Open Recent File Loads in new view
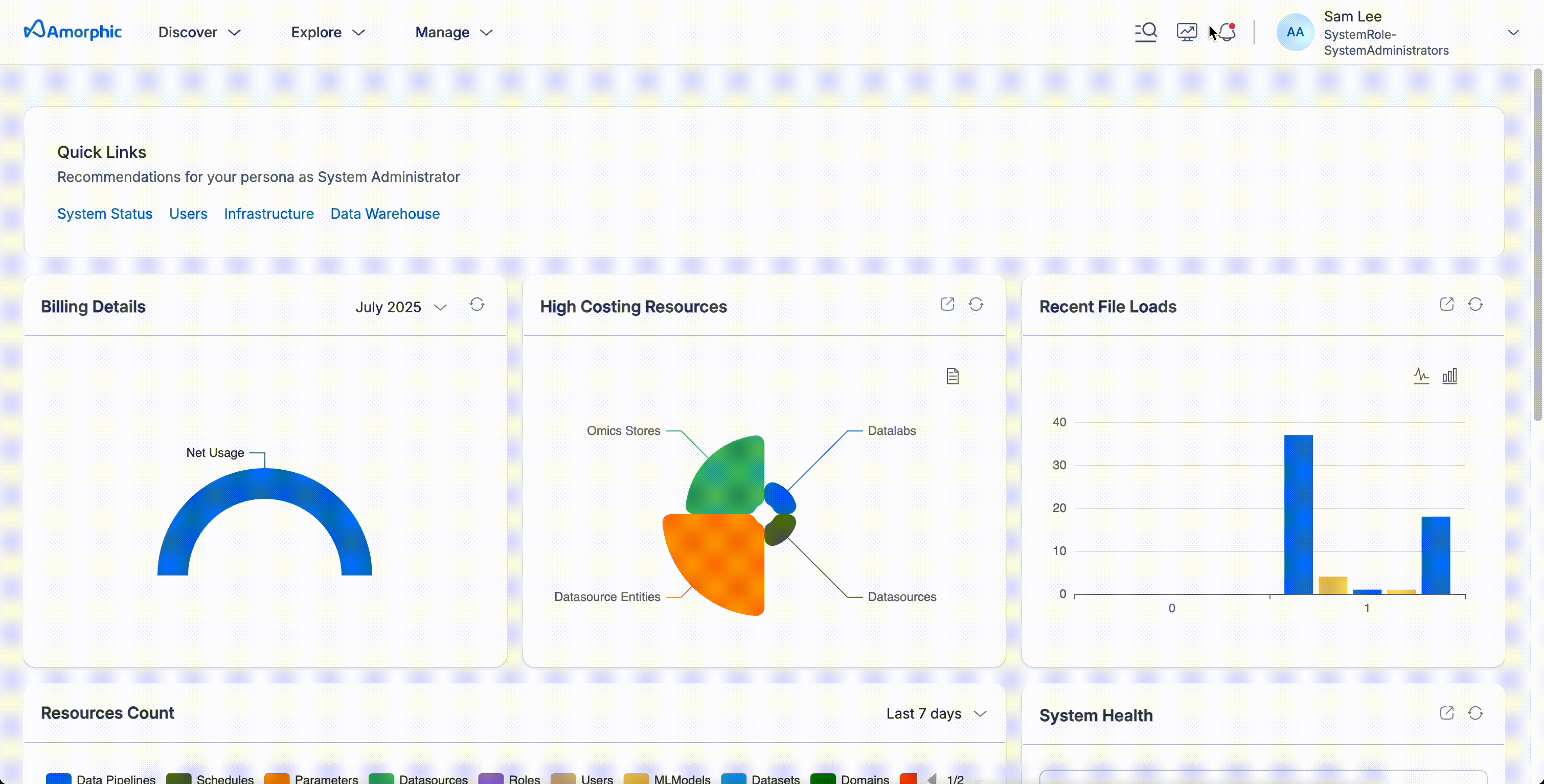This screenshot has width=1544, height=784. point(1446,305)
